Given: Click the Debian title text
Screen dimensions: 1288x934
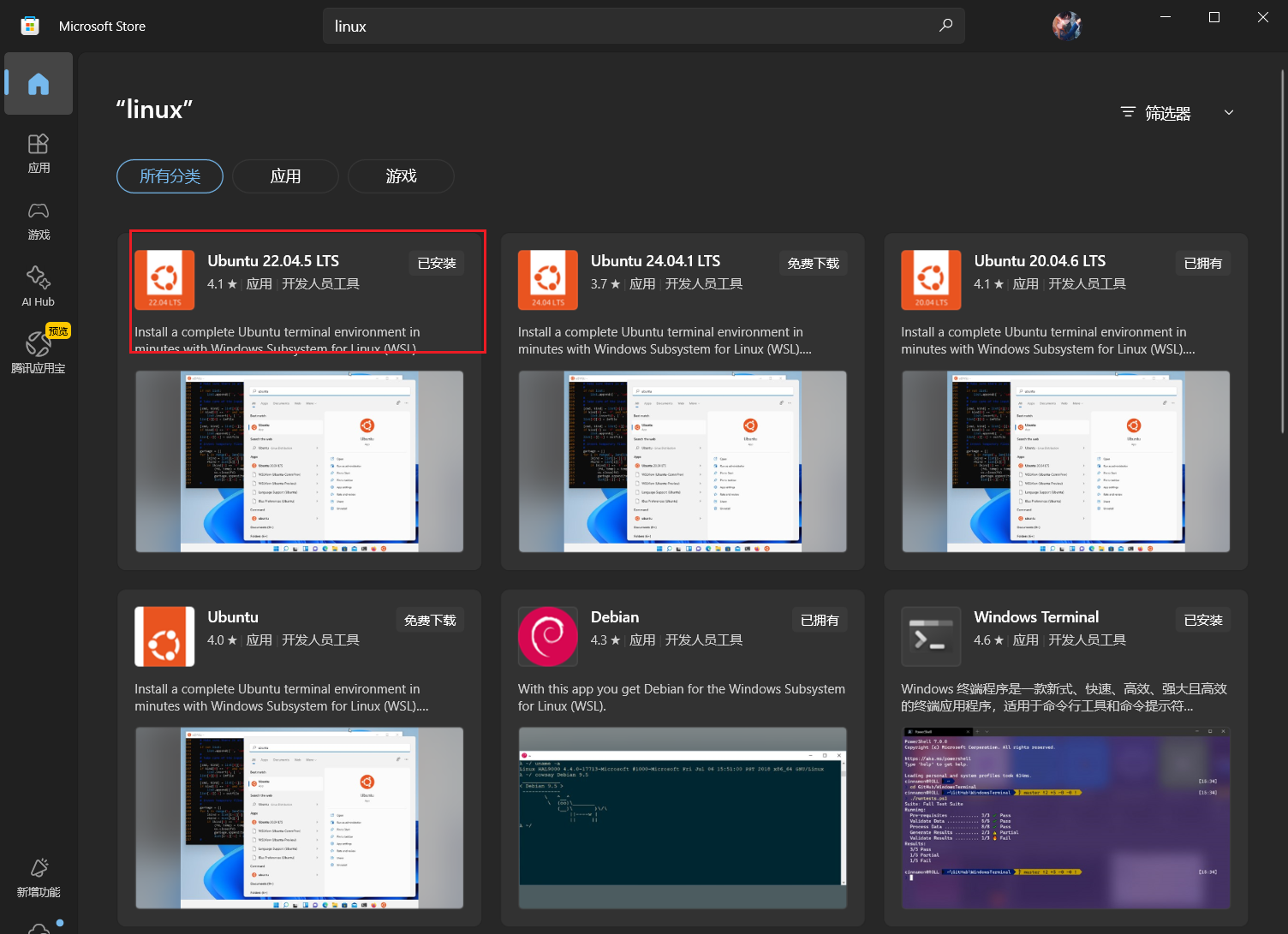Looking at the screenshot, I should pos(615,617).
